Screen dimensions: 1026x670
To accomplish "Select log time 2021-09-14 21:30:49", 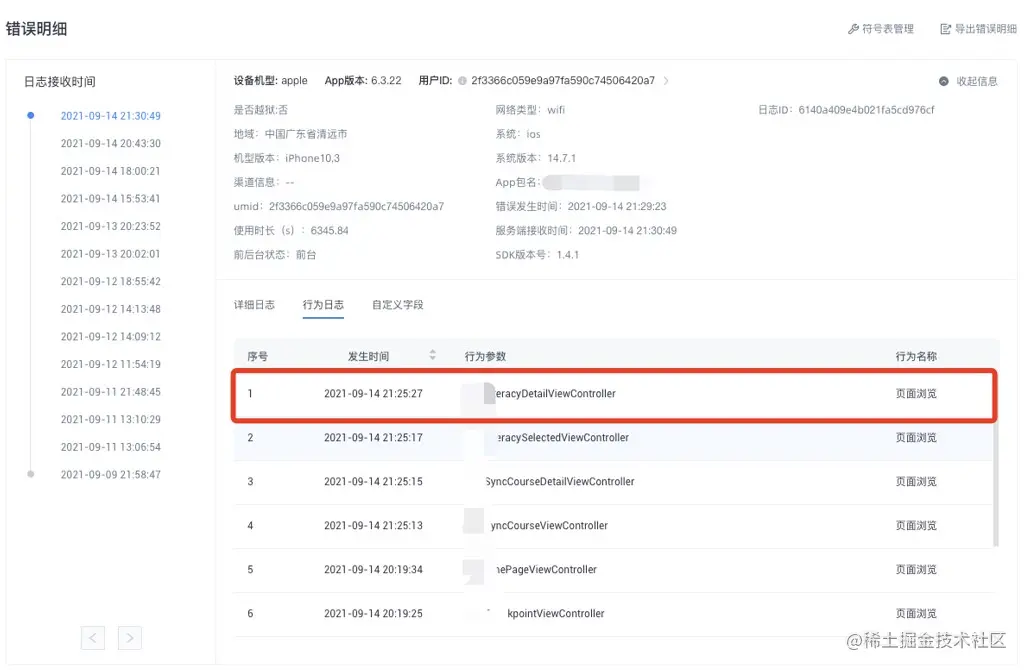I will pyautogui.click(x=111, y=116).
